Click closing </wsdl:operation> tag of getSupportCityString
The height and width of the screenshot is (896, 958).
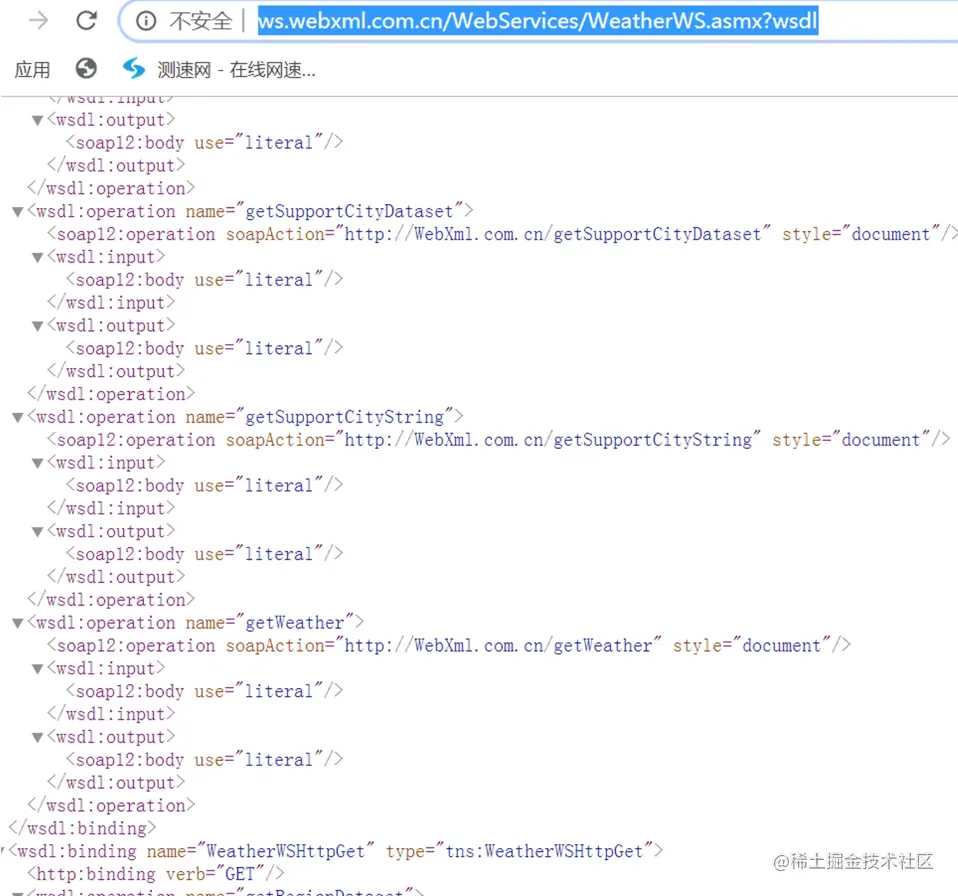(111, 600)
